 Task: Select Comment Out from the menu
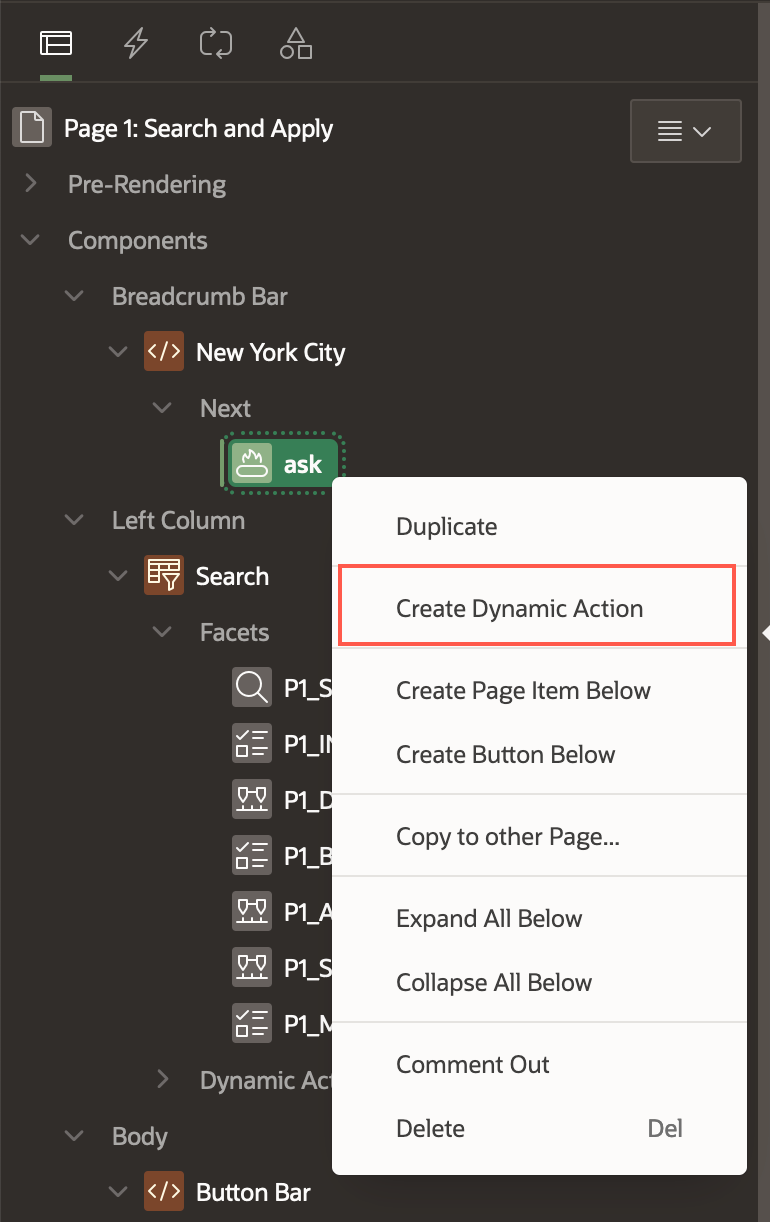pyautogui.click(x=472, y=1064)
